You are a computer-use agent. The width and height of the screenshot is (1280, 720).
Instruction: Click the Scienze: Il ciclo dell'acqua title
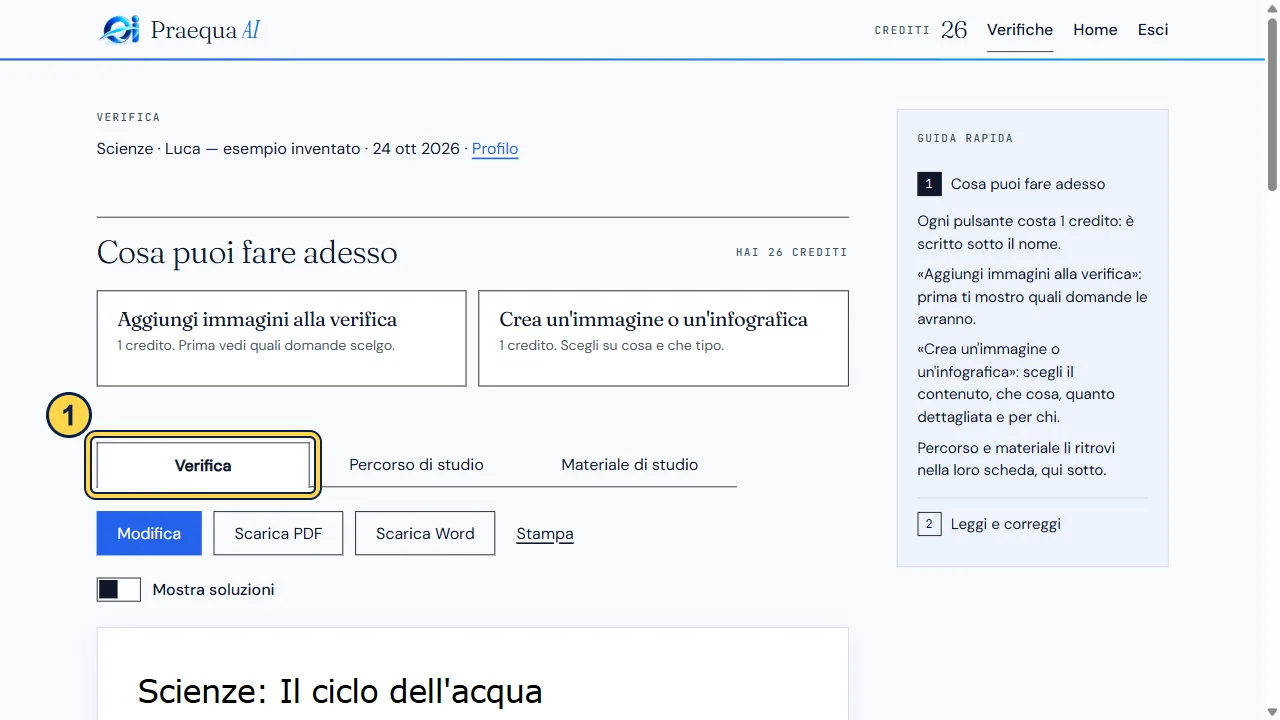340,691
